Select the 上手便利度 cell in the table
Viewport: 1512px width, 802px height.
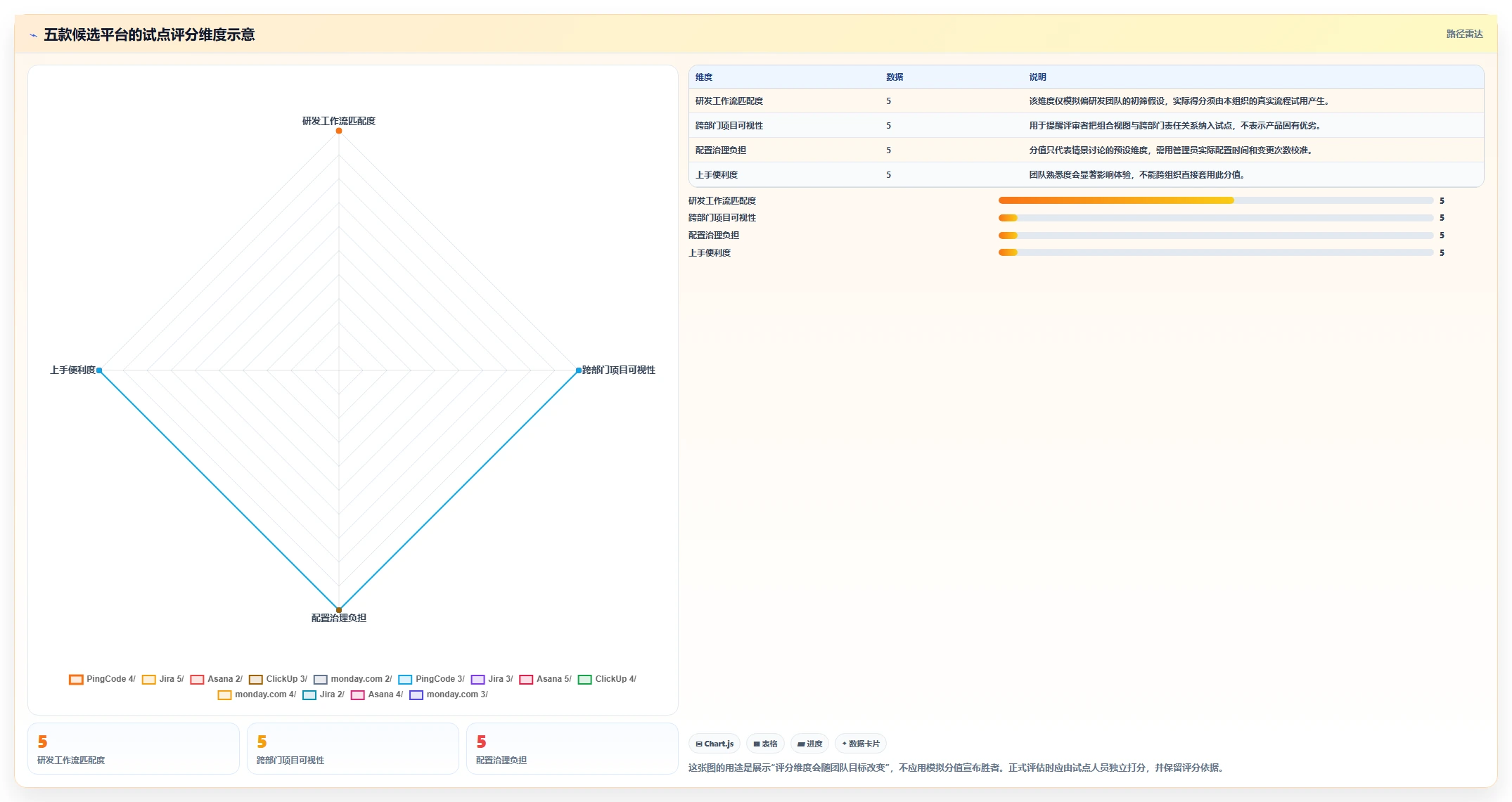click(x=717, y=175)
